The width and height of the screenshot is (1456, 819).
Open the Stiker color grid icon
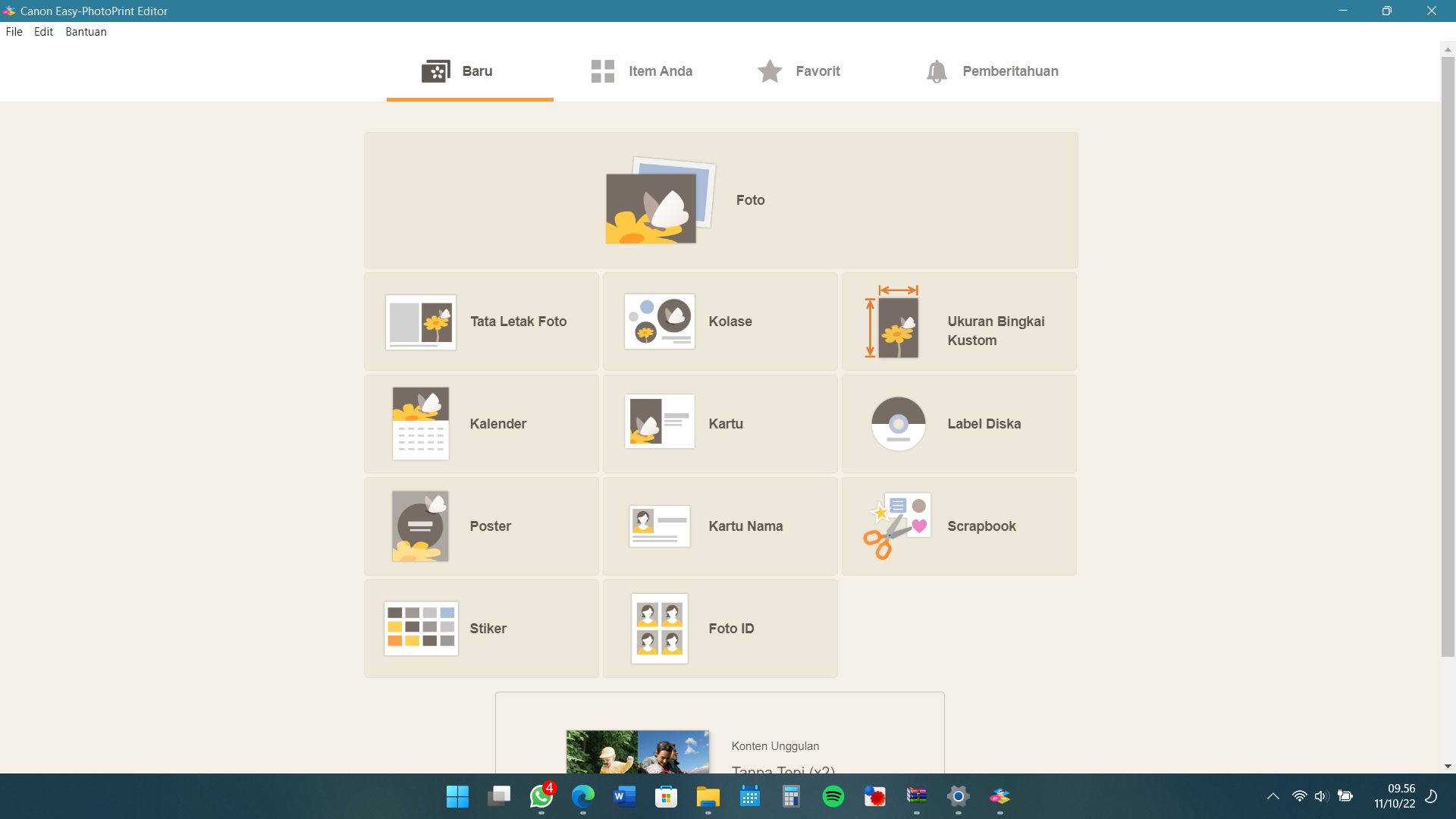[x=420, y=629]
